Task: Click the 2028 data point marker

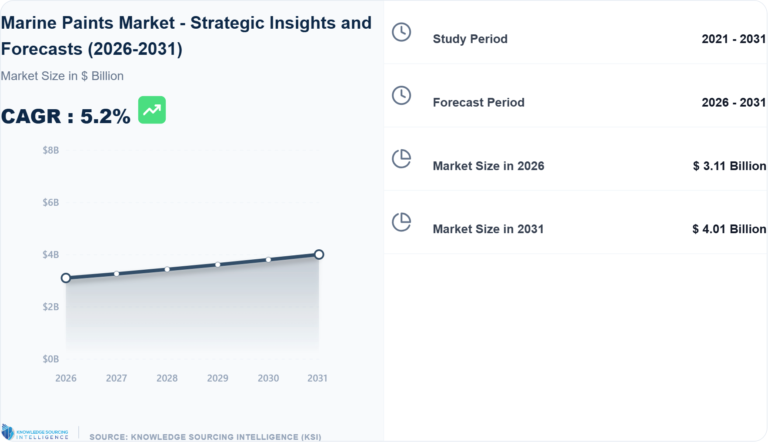Action: click(167, 269)
